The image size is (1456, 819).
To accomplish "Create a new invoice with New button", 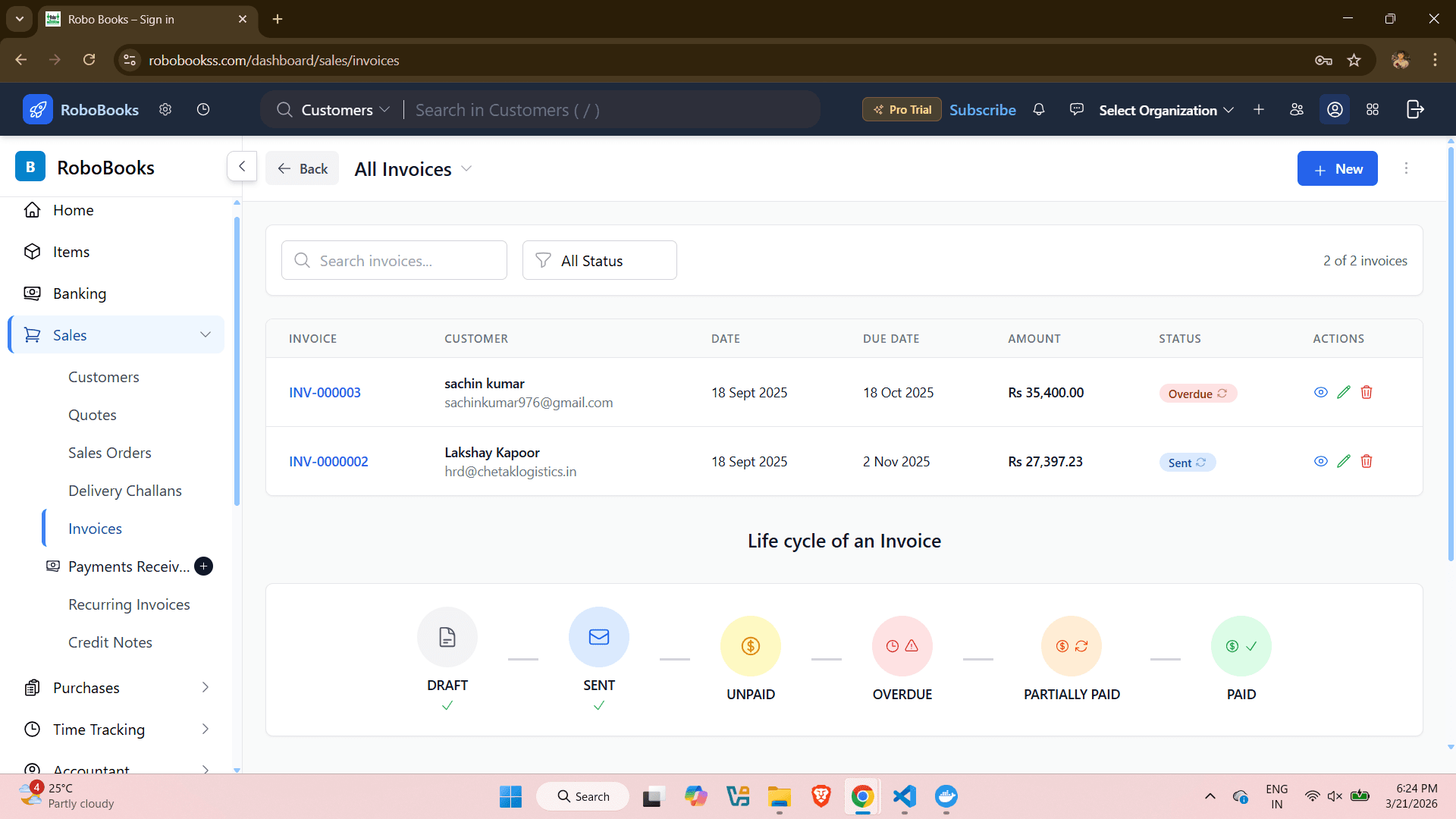I will (x=1337, y=168).
